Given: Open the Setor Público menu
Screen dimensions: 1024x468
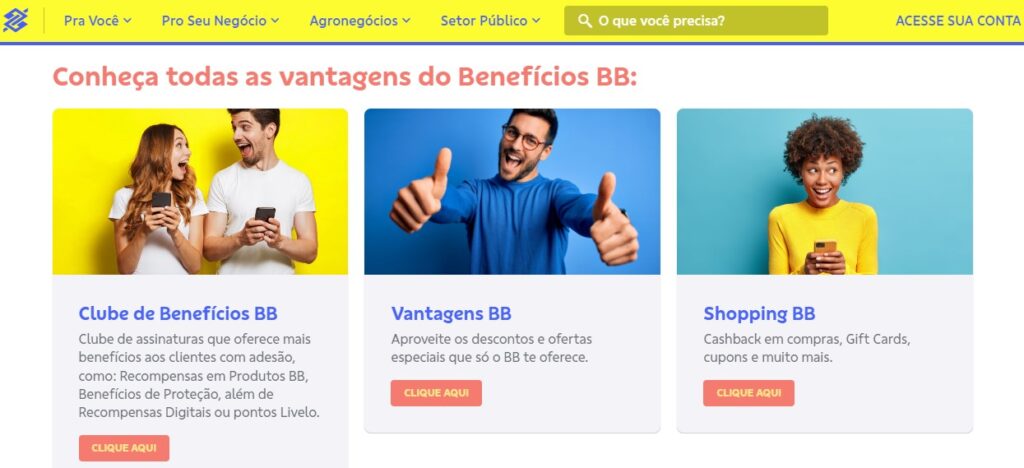Looking at the screenshot, I should click(x=490, y=20).
